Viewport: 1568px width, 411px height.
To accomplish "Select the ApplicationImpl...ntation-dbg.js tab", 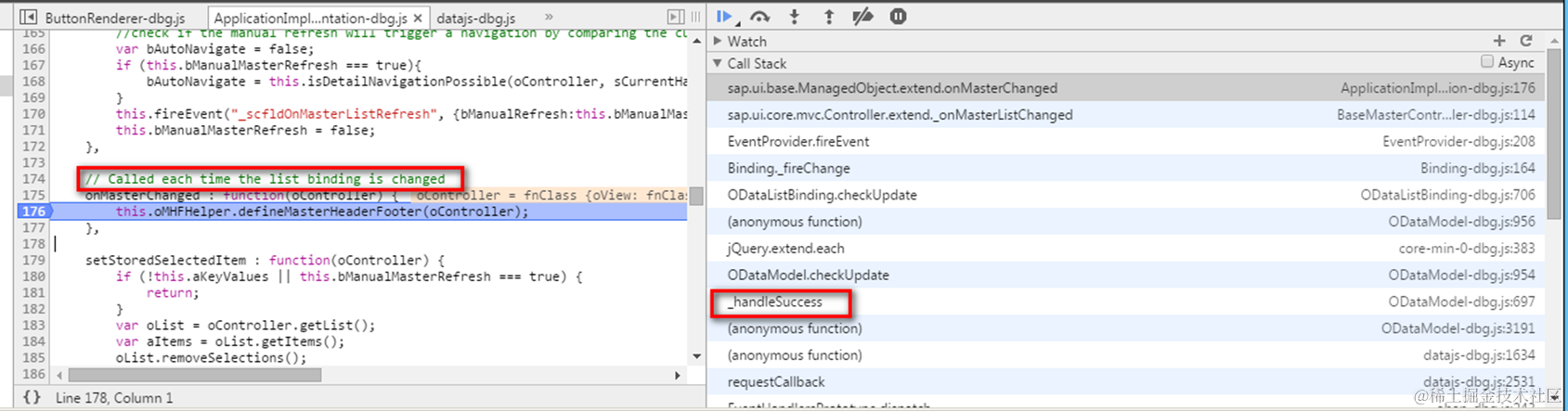I will pyautogui.click(x=311, y=18).
